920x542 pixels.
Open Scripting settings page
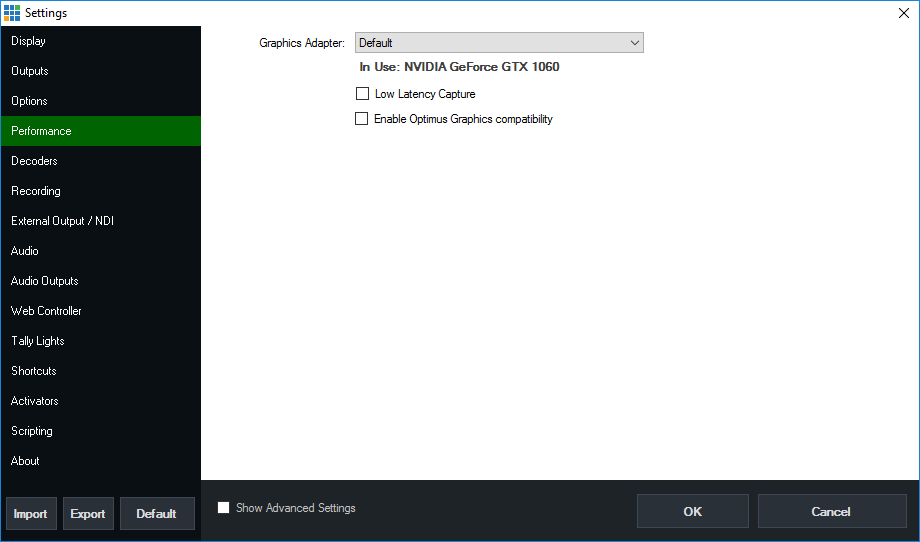pos(101,431)
